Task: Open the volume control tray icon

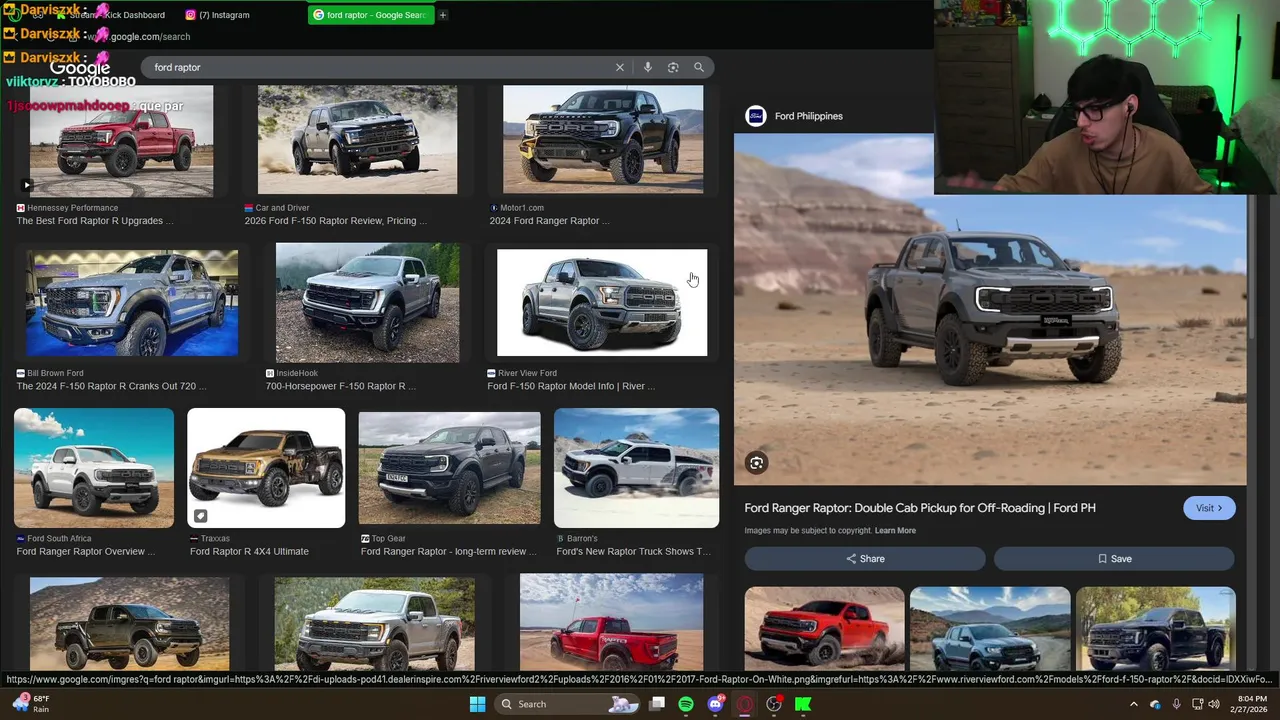Action: [x=1214, y=704]
